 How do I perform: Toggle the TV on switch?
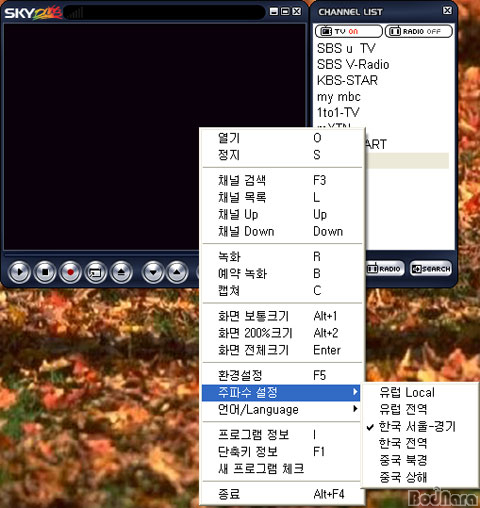pyautogui.click(x=349, y=31)
